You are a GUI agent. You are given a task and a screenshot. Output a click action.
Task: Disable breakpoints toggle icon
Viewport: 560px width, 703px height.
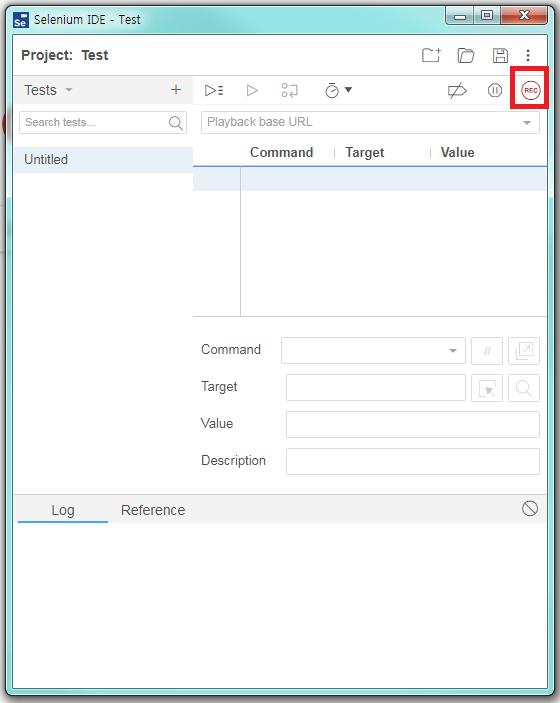457,91
